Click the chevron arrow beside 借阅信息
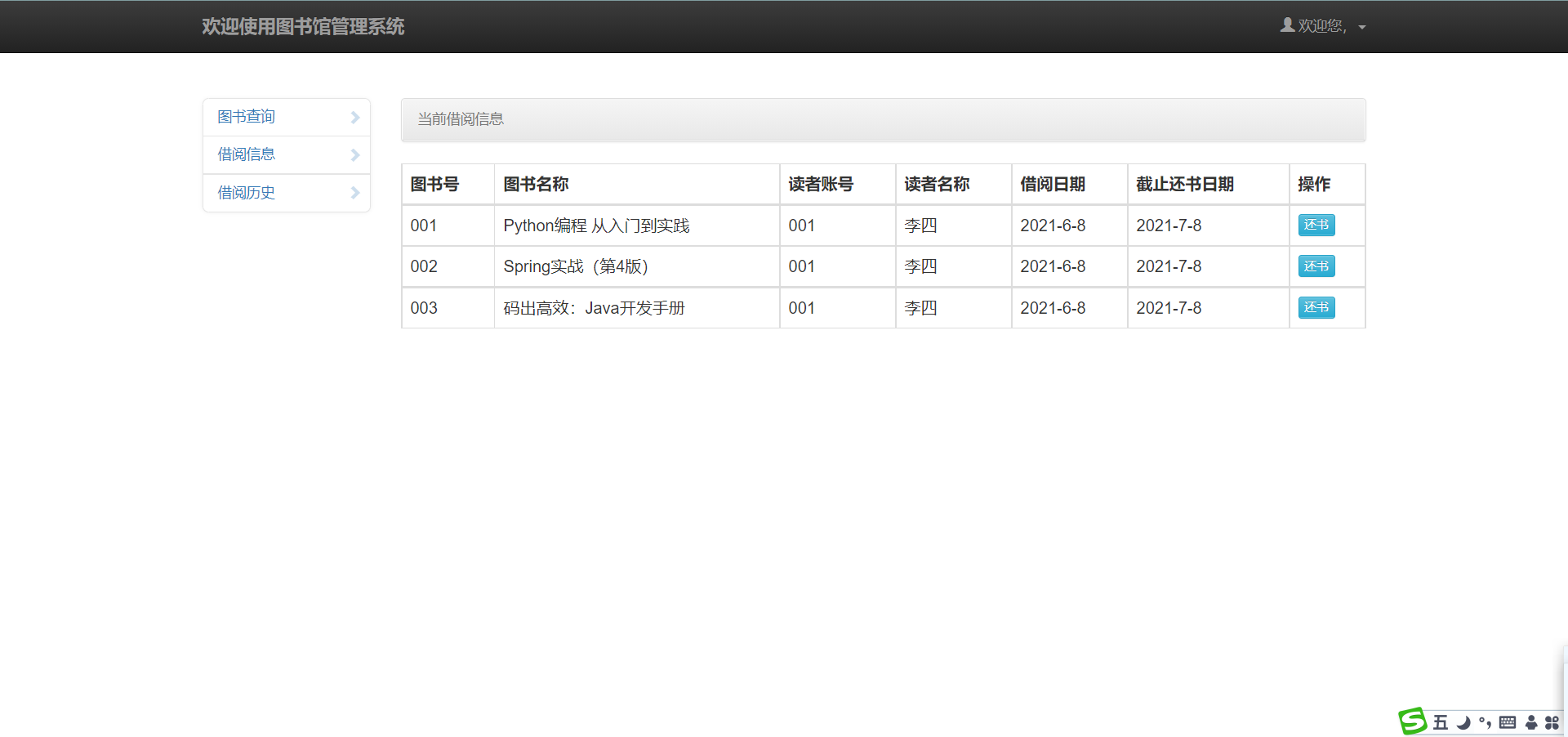The image size is (1568, 737). pos(355,155)
